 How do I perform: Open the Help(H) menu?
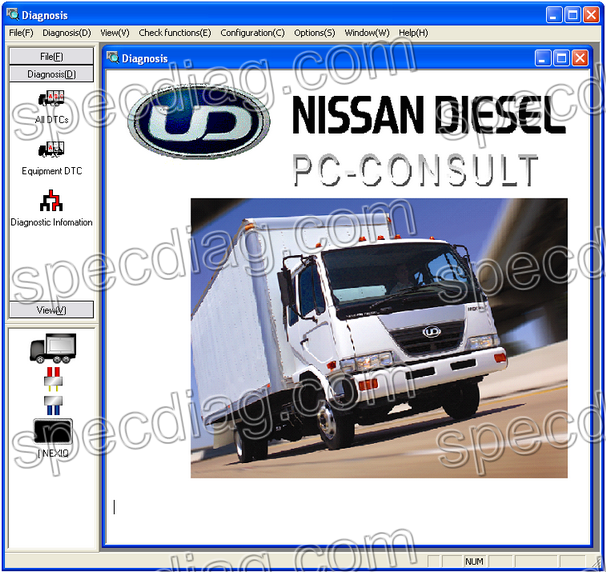tap(413, 33)
